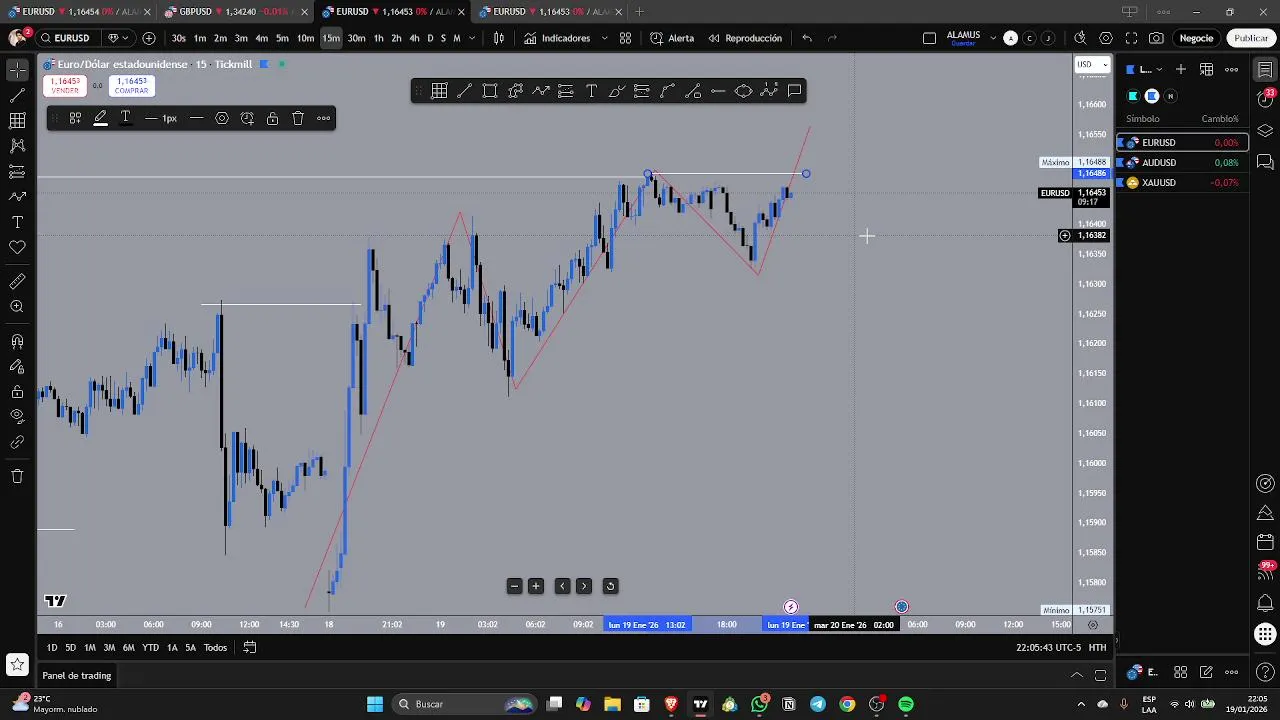This screenshot has width=1280, height=720.
Task: Click the COMPRAR buy button
Action: 132,86
